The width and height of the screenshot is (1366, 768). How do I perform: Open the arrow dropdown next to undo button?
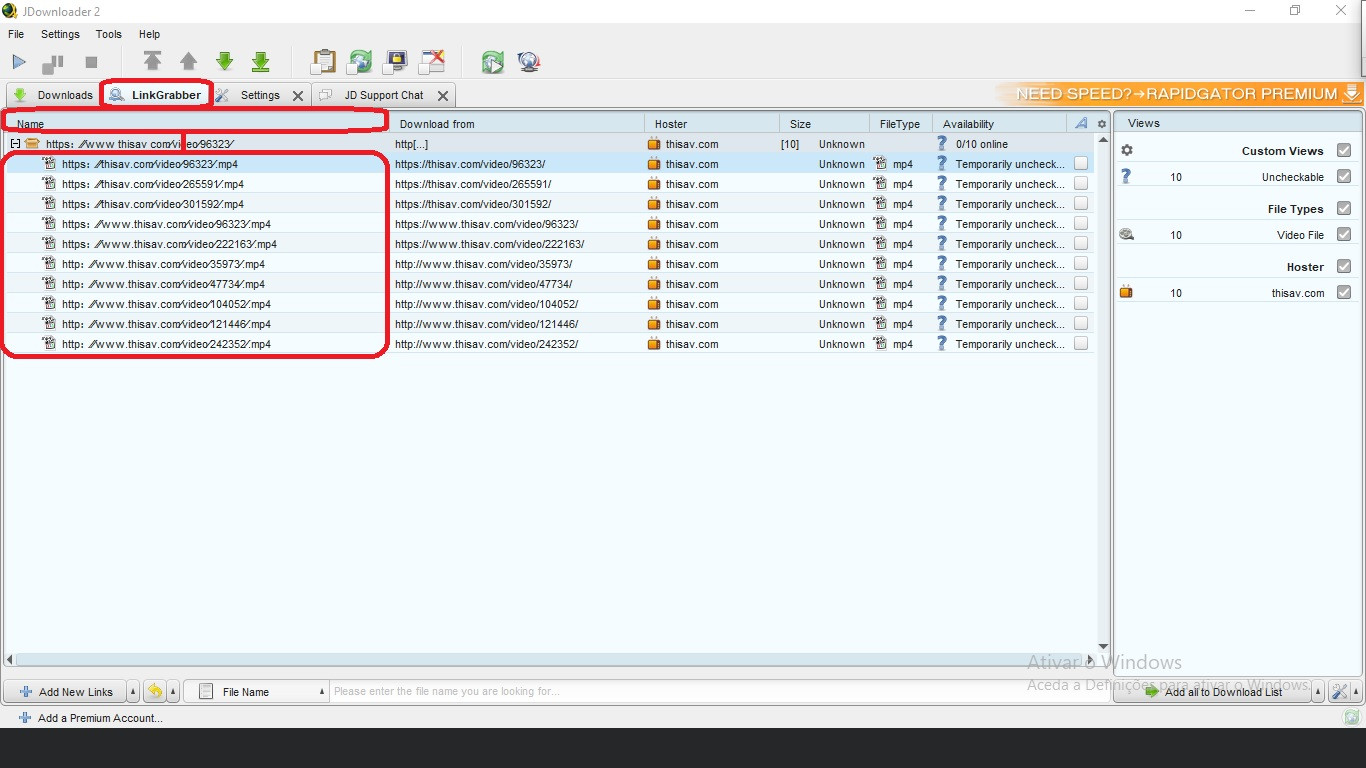[x=173, y=692]
